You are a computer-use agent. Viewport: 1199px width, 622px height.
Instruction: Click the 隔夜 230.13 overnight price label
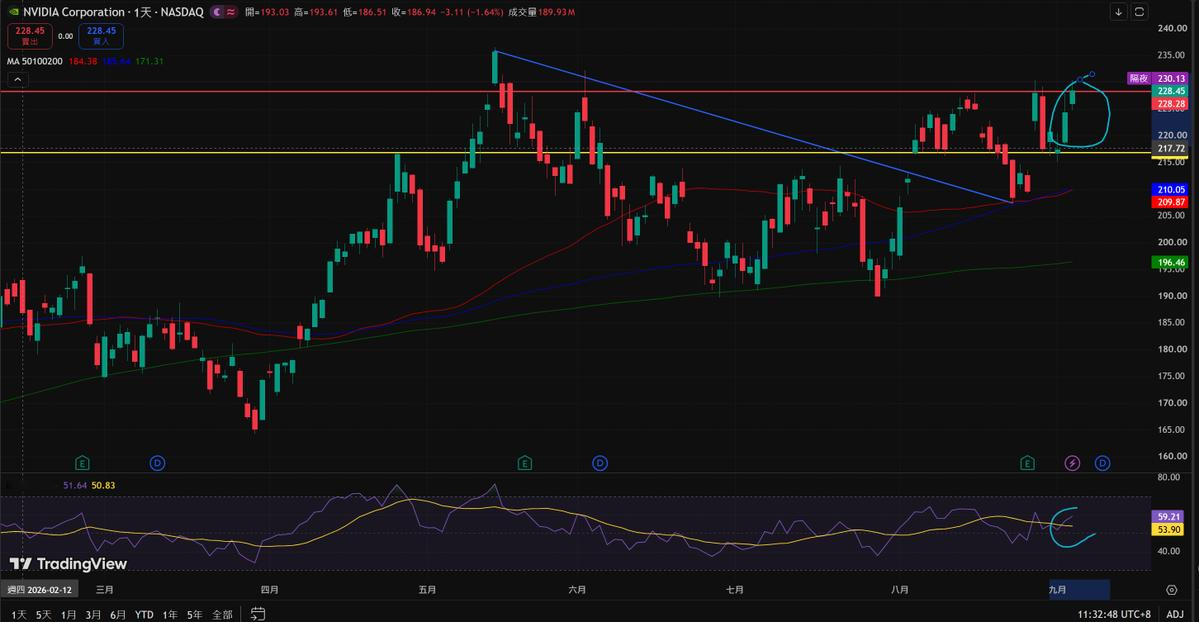[1157, 78]
